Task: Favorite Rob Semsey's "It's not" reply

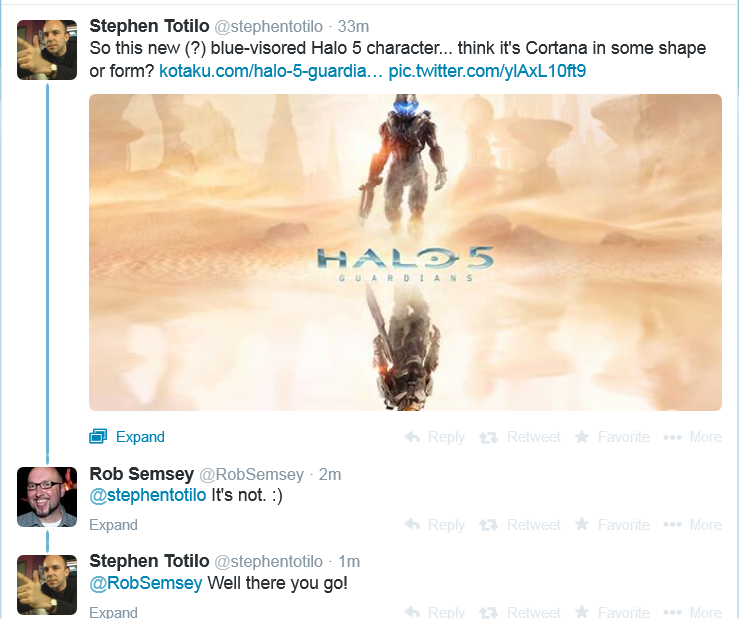Action: click(x=612, y=525)
